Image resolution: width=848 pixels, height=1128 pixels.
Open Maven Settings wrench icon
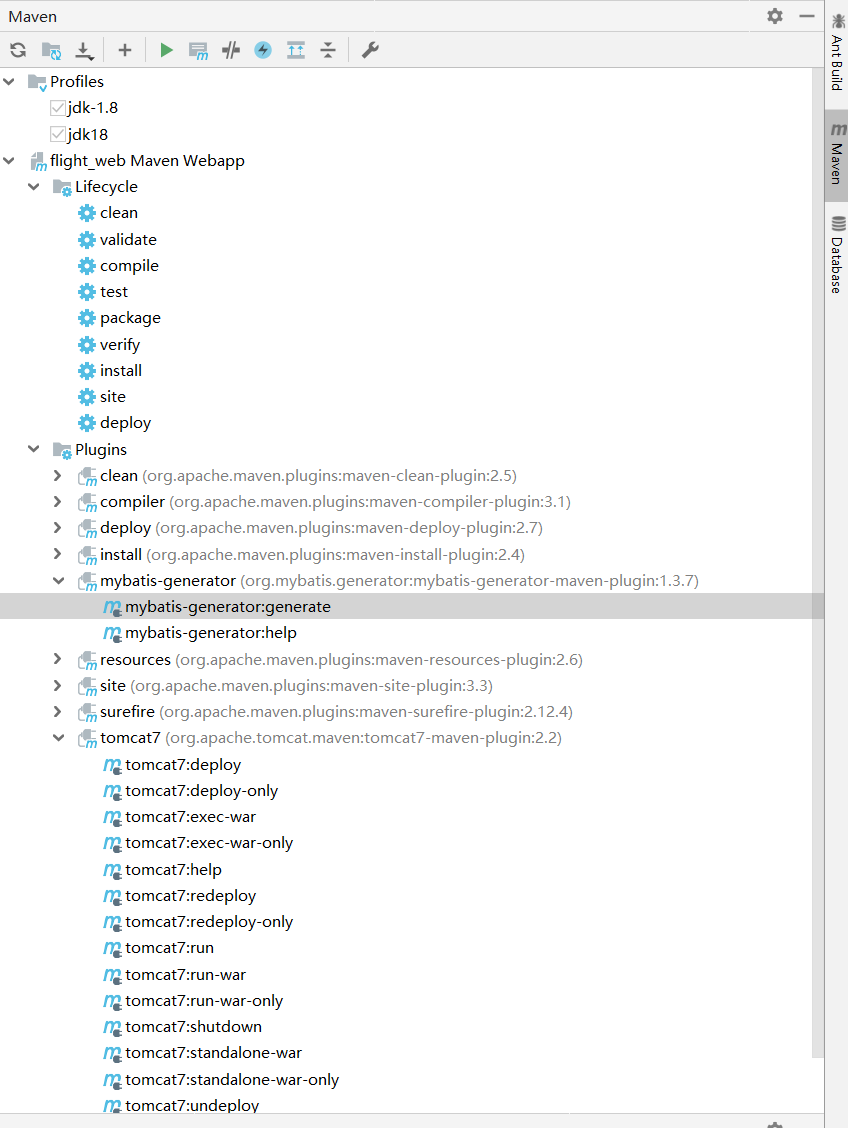point(370,50)
